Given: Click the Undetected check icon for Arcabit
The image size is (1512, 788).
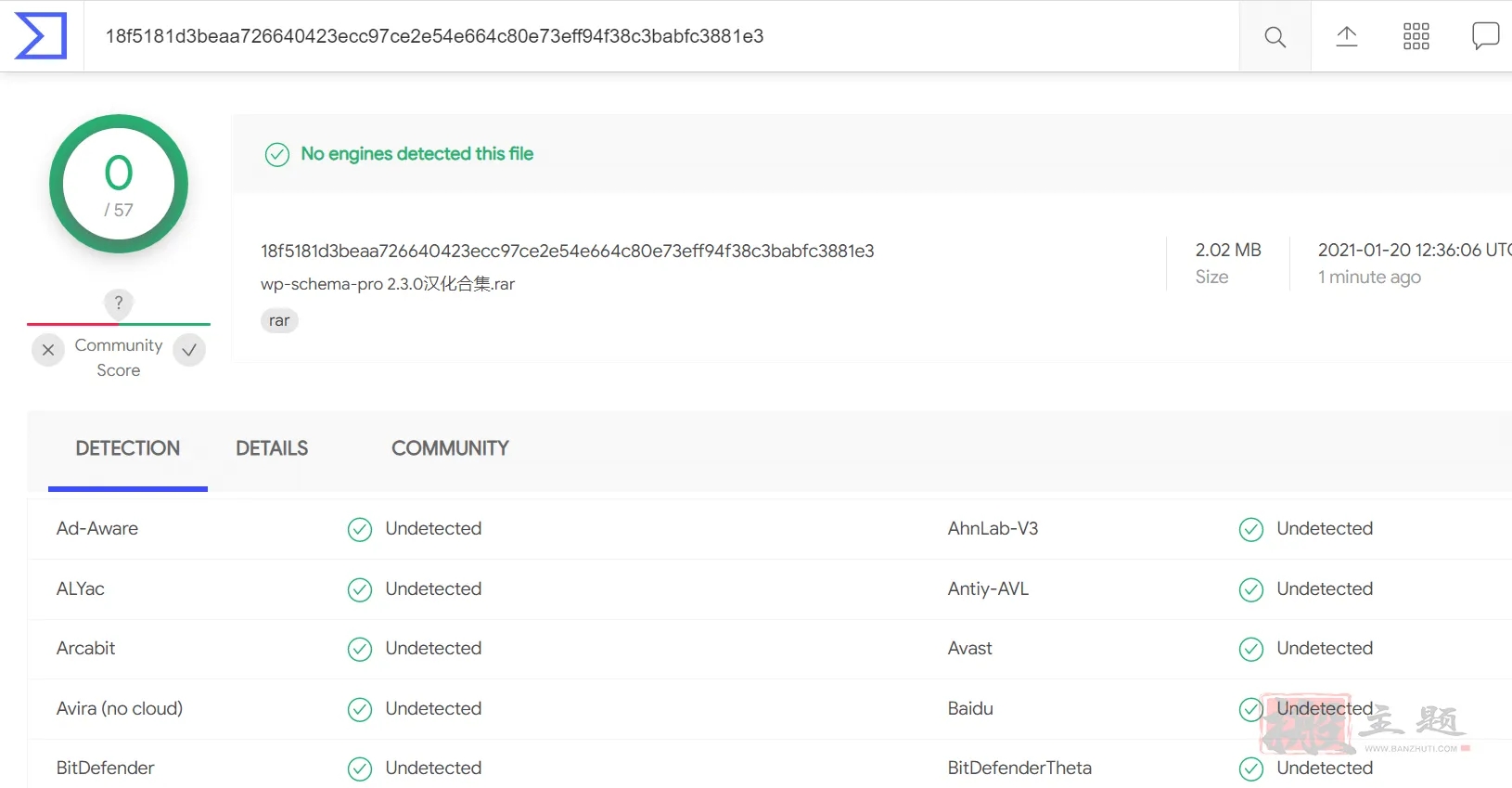Looking at the screenshot, I should [360, 649].
